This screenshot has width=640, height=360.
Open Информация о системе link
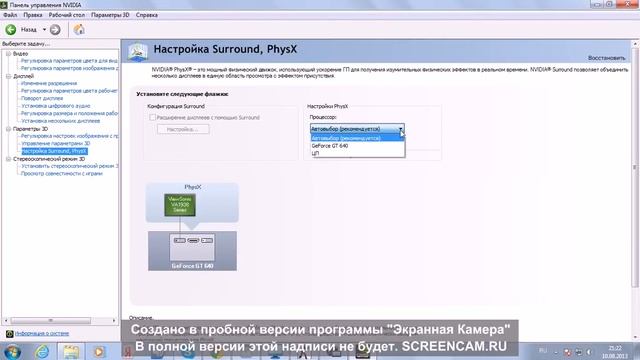tap(42, 333)
